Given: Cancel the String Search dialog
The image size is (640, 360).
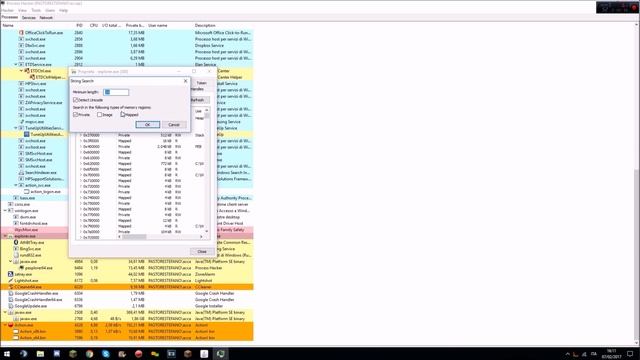Looking at the screenshot, I should point(174,124).
